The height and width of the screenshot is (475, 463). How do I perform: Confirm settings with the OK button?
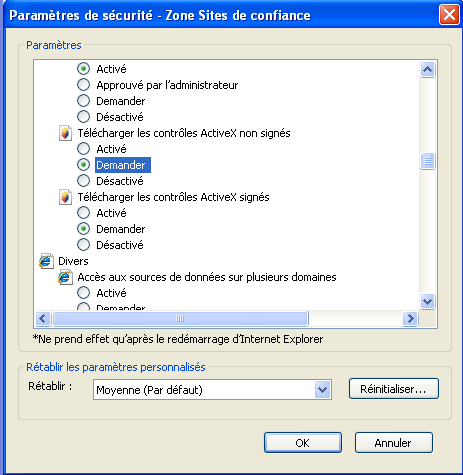303,443
